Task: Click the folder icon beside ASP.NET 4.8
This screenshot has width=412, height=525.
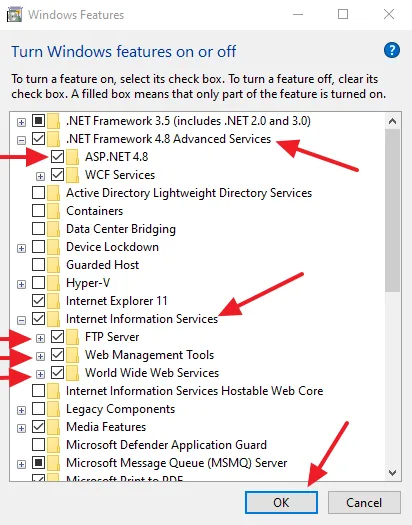Action: (72, 157)
